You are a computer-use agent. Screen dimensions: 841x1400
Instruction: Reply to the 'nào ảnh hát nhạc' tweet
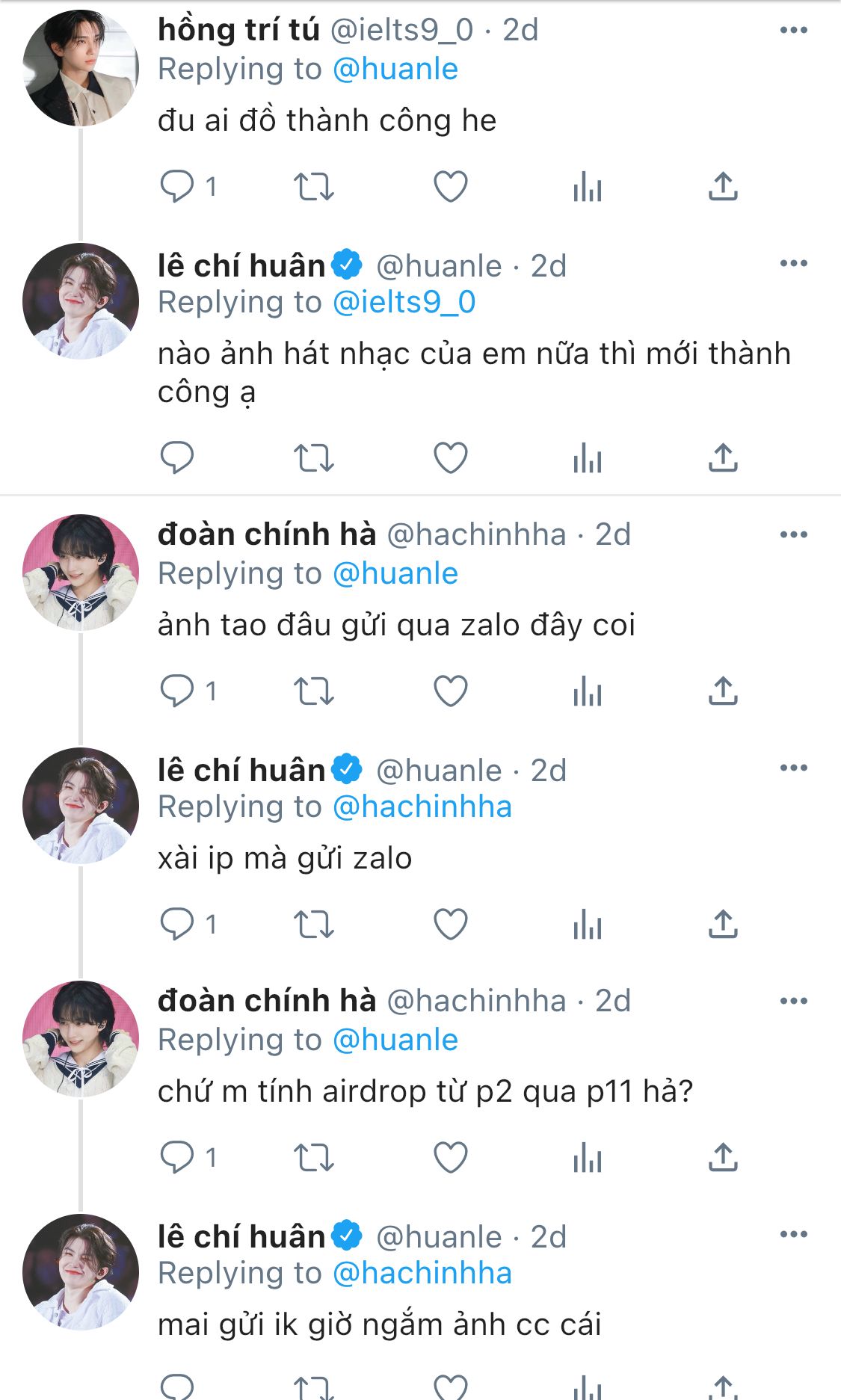pyautogui.click(x=177, y=457)
